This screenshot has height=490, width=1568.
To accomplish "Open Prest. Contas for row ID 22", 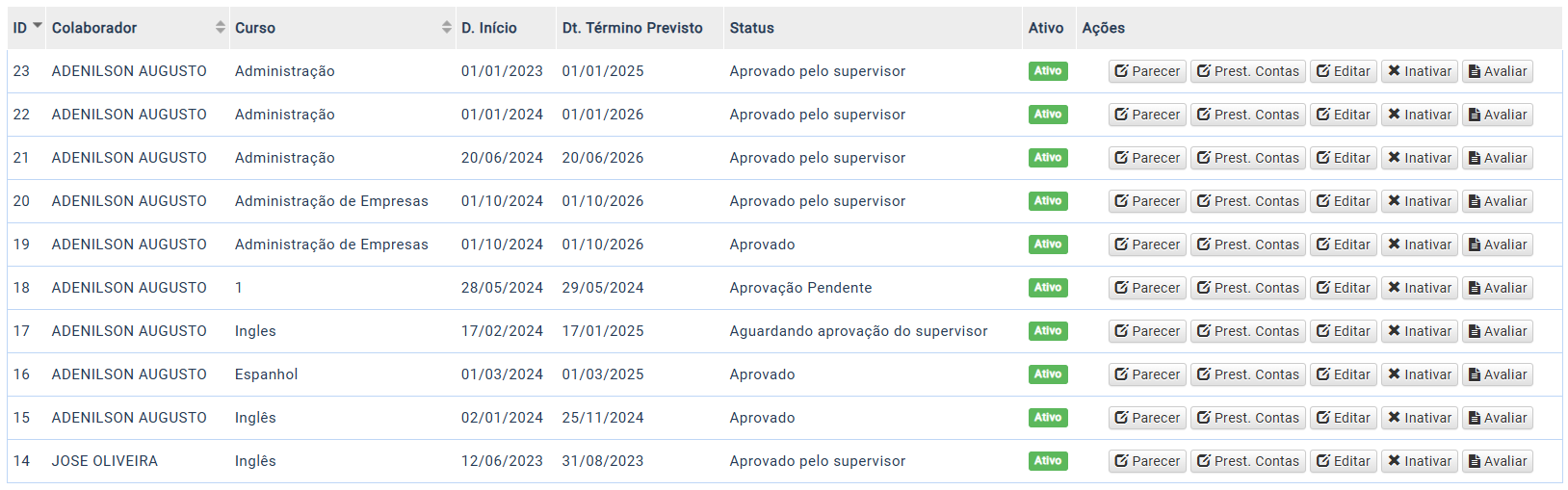I will [1247, 115].
